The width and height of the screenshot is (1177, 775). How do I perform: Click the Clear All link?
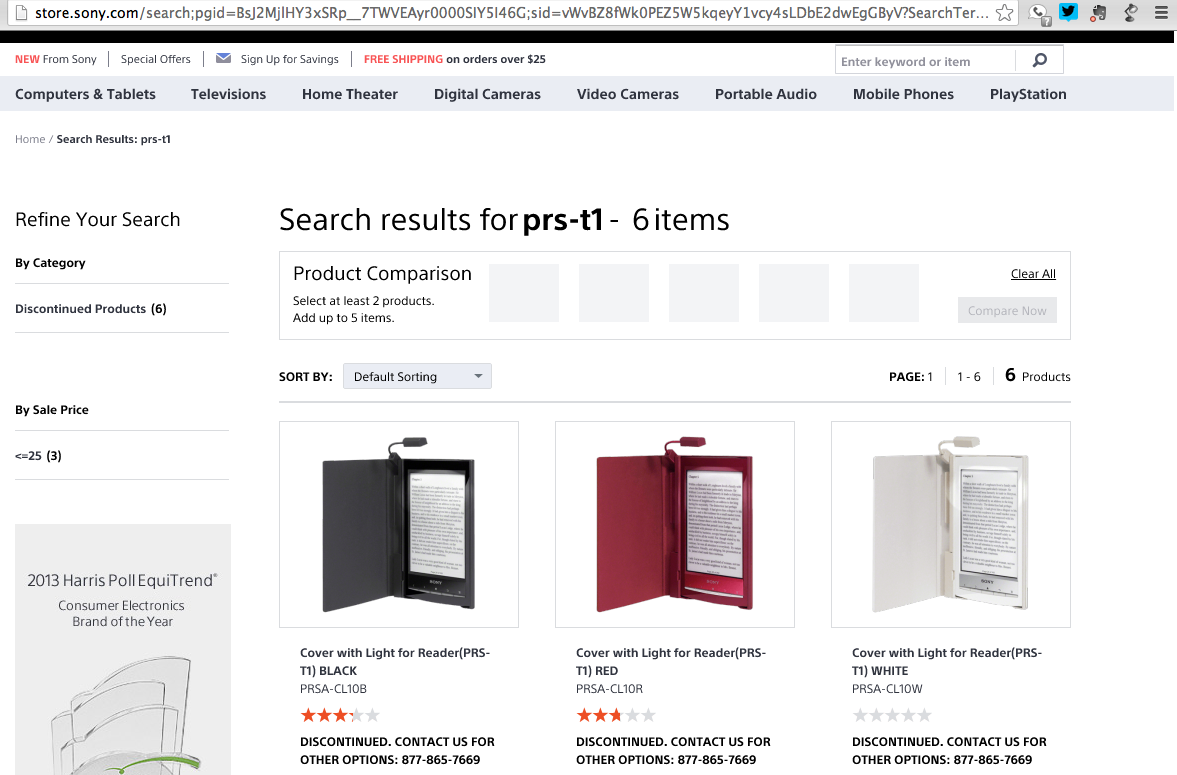click(x=1033, y=274)
